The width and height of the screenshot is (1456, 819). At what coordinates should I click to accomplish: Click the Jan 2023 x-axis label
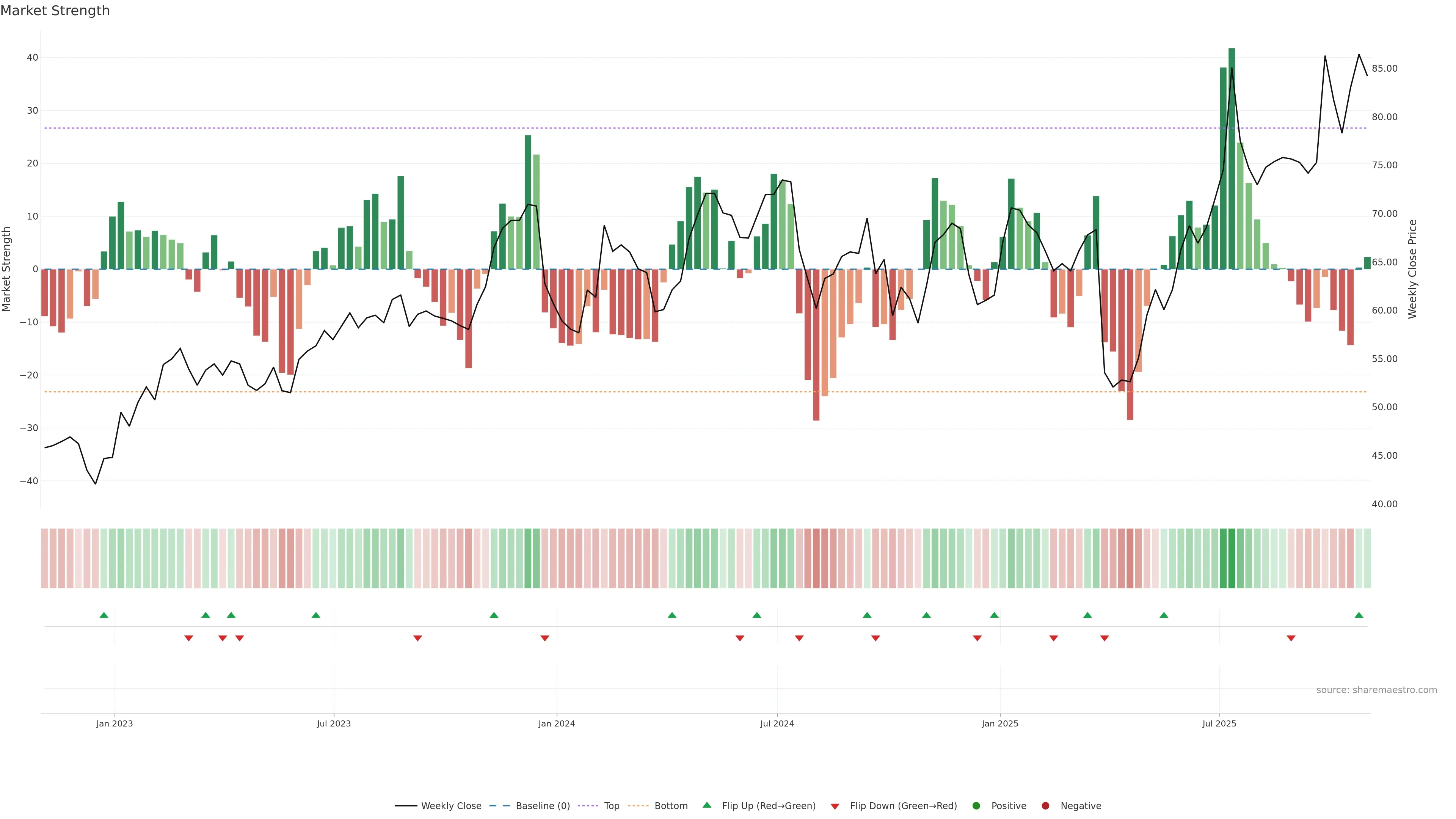point(115,723)
